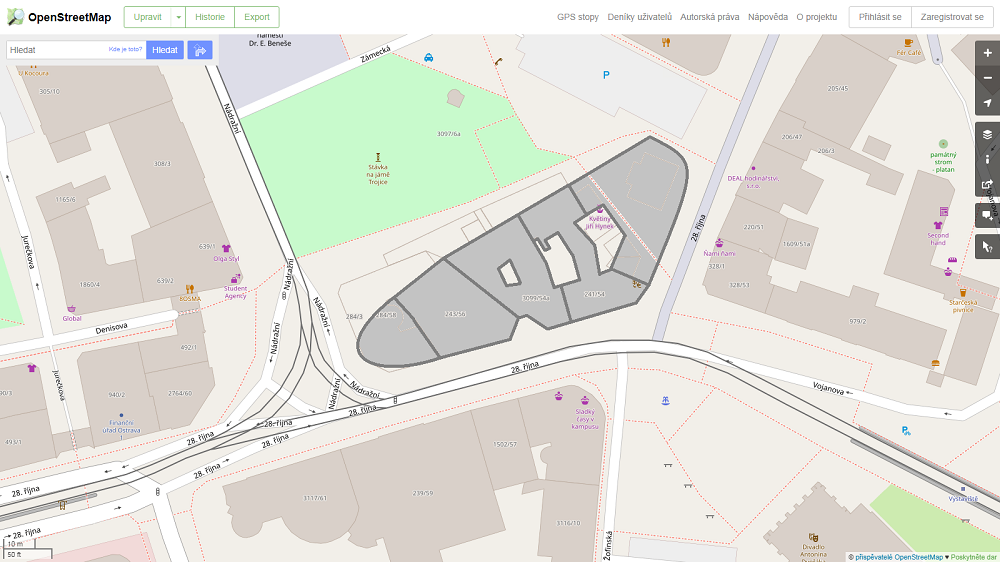Image resolution: width=1000 pixels, height=562 pixels.
Task: Click the 'Poskytněte dar' donation link
Action: coord(973,558)
